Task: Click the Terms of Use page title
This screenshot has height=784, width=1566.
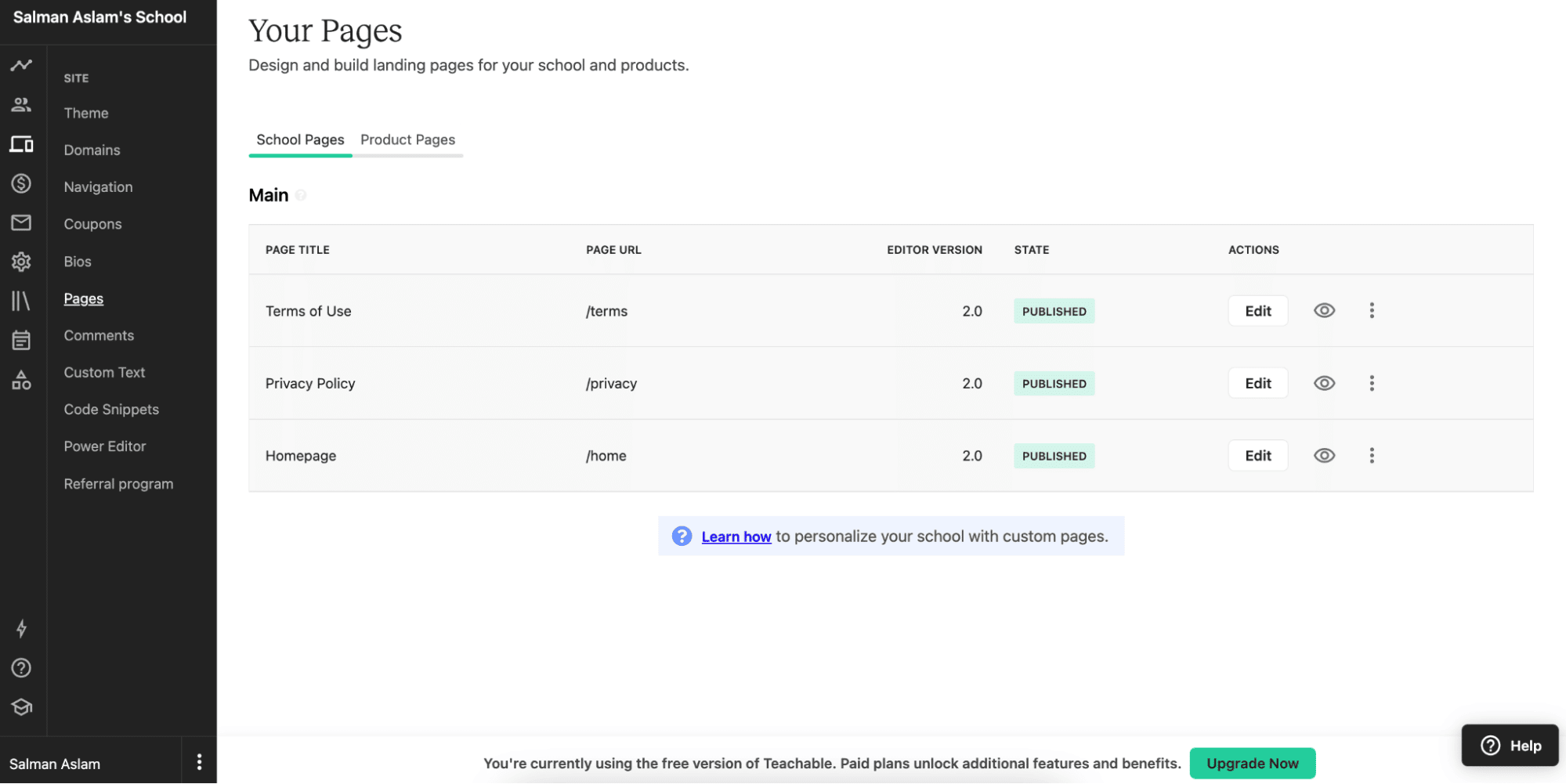Action: click(x=308, y=311)
